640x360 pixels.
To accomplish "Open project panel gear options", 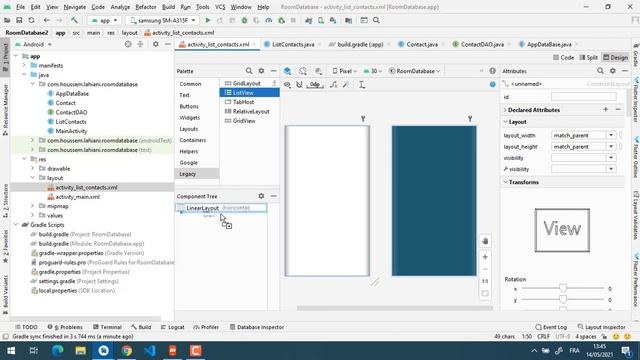I will (x=156, y=44).
